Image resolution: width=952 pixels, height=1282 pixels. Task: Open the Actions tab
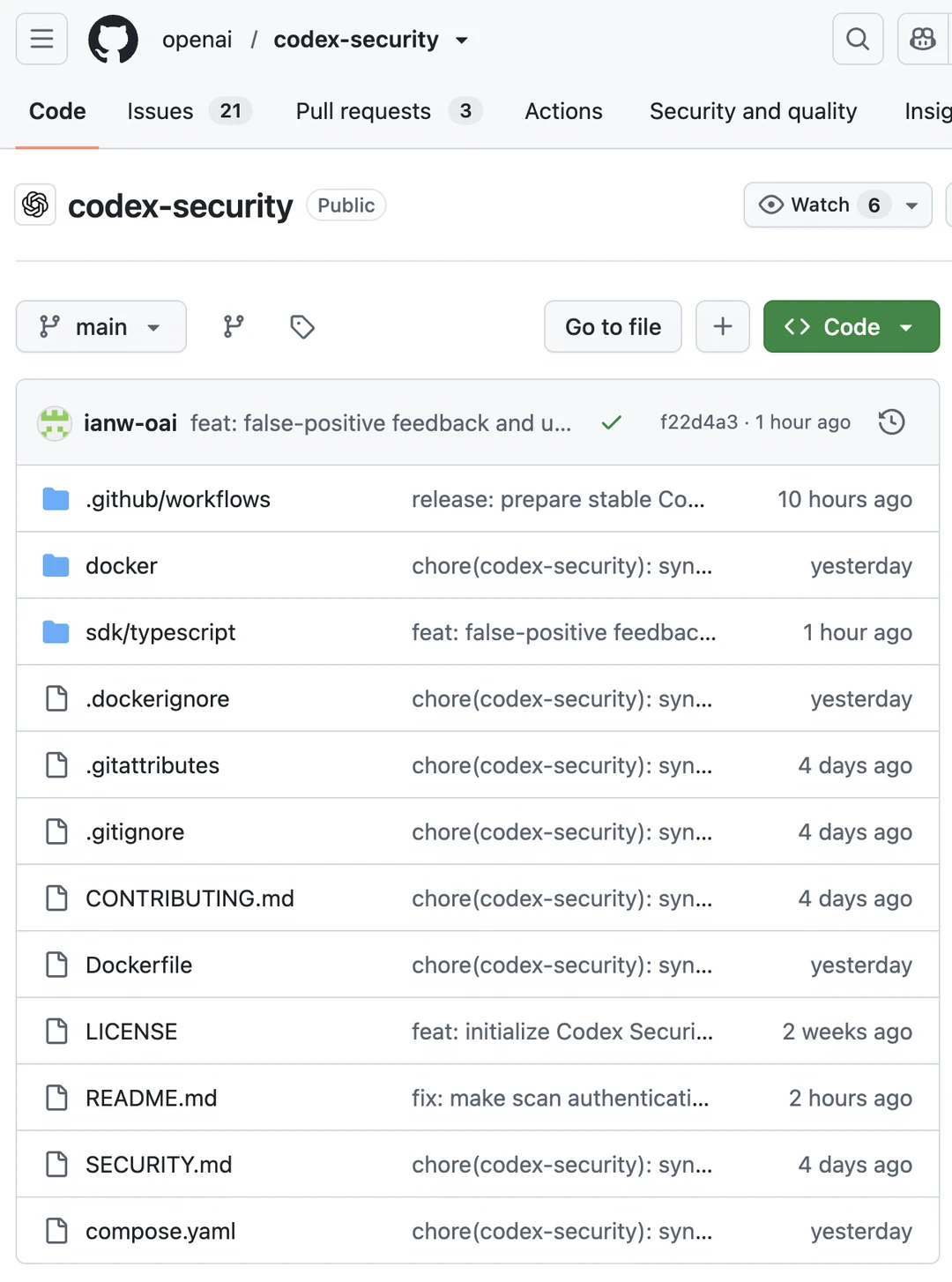(563, 111)
